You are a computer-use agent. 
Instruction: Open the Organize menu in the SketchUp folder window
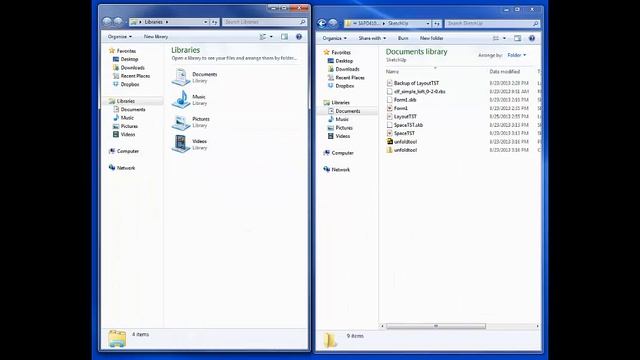pyautogui.click(x=334, y=38)
